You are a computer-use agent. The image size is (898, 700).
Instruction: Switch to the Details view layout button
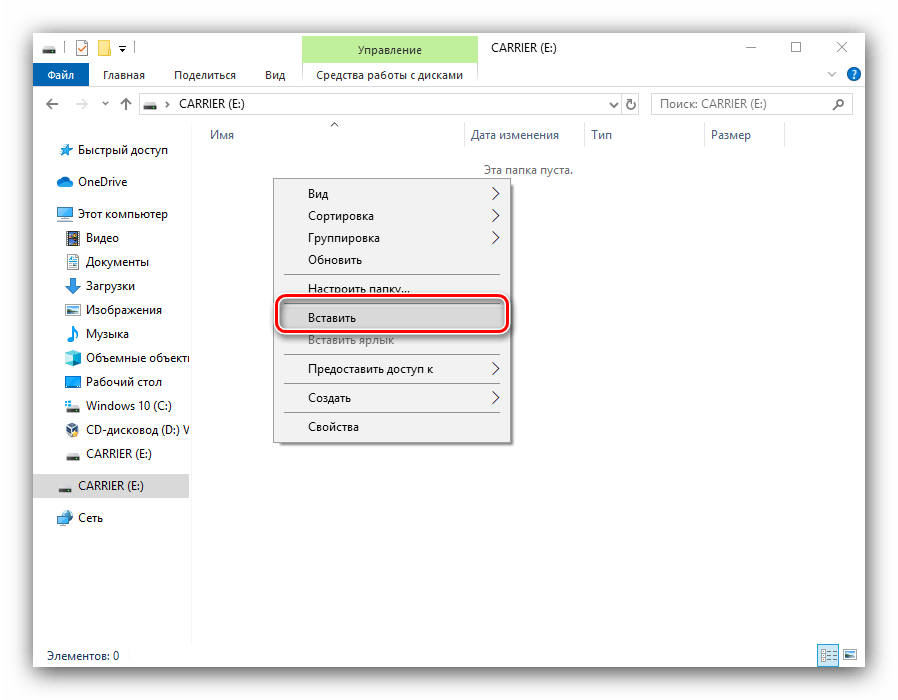[x=828, y=655]
